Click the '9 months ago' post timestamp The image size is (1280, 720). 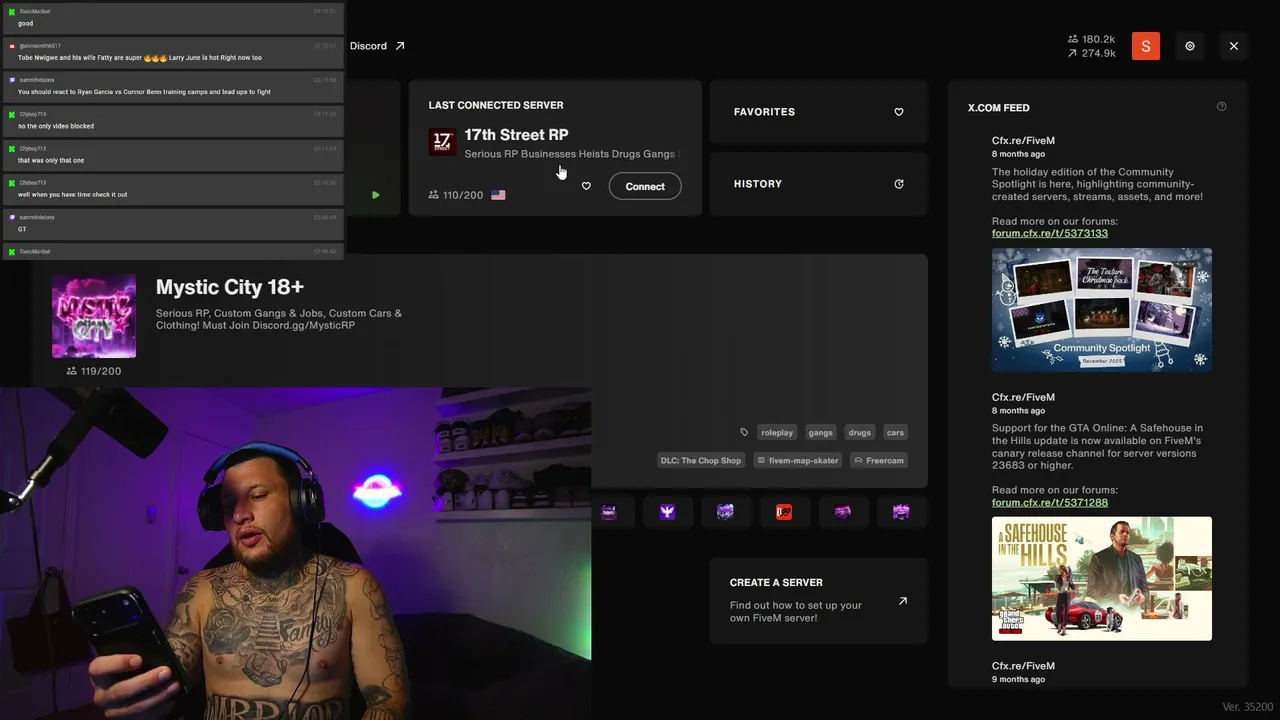[1018, 679]
